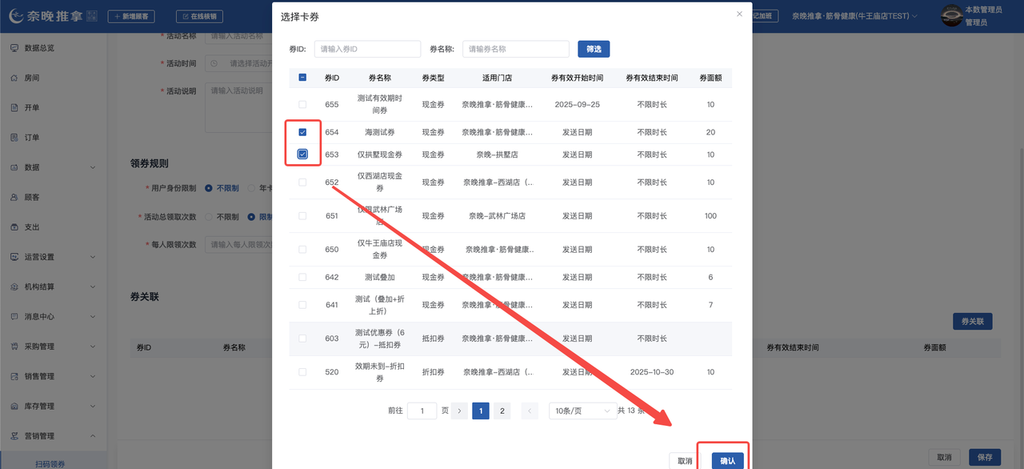Expand 库存管理 submenu via its chevron
The image size is (1024, 469).
point(92,406)
